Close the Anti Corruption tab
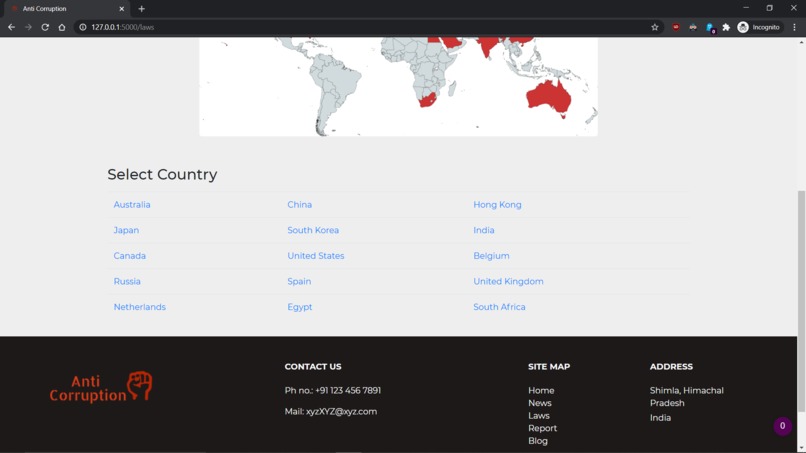The image size is (806, 453). [122, 9]
